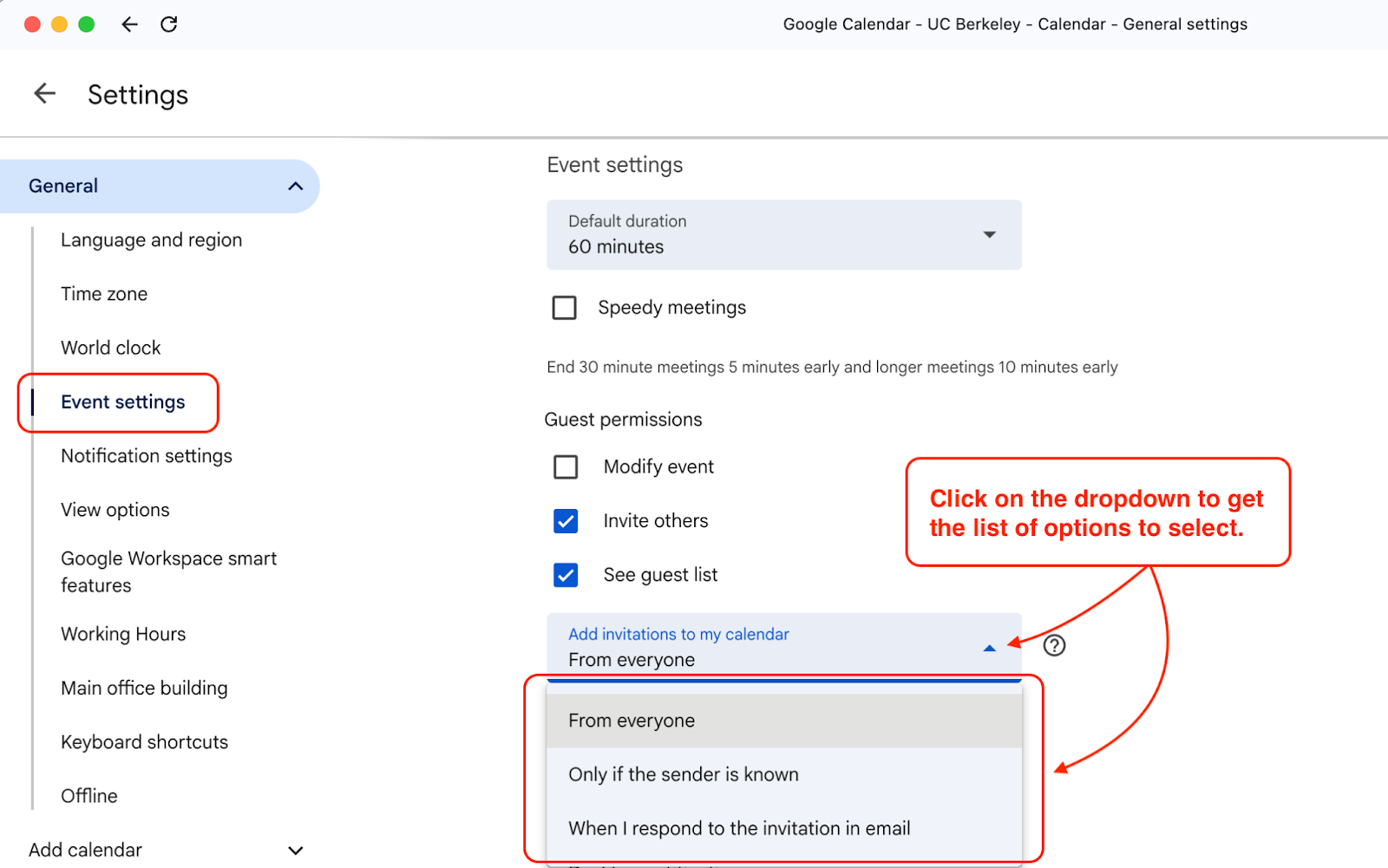Image resolution: width=1388 pixels, height=868 pixels.
Task: Select Keyboard shortcuts in the sidebar
Action: click(x=144, y=741)
